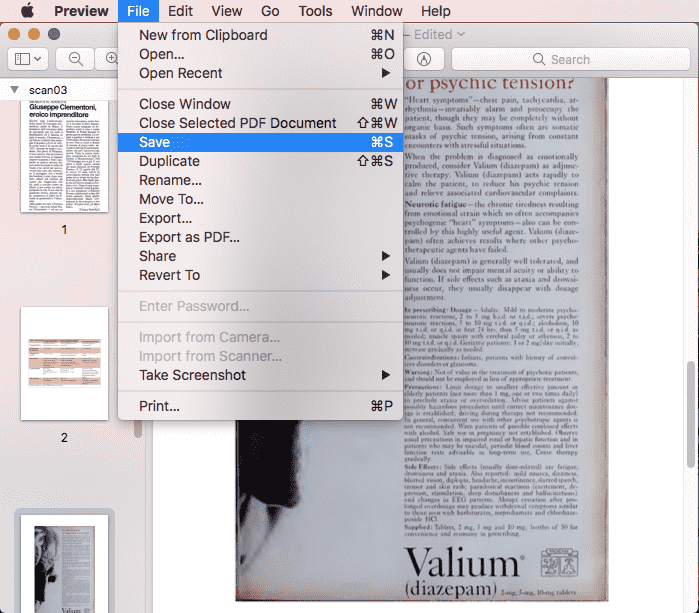The image size is (699, 613).
Task: Open the View menu
Action: click(226, 11)
